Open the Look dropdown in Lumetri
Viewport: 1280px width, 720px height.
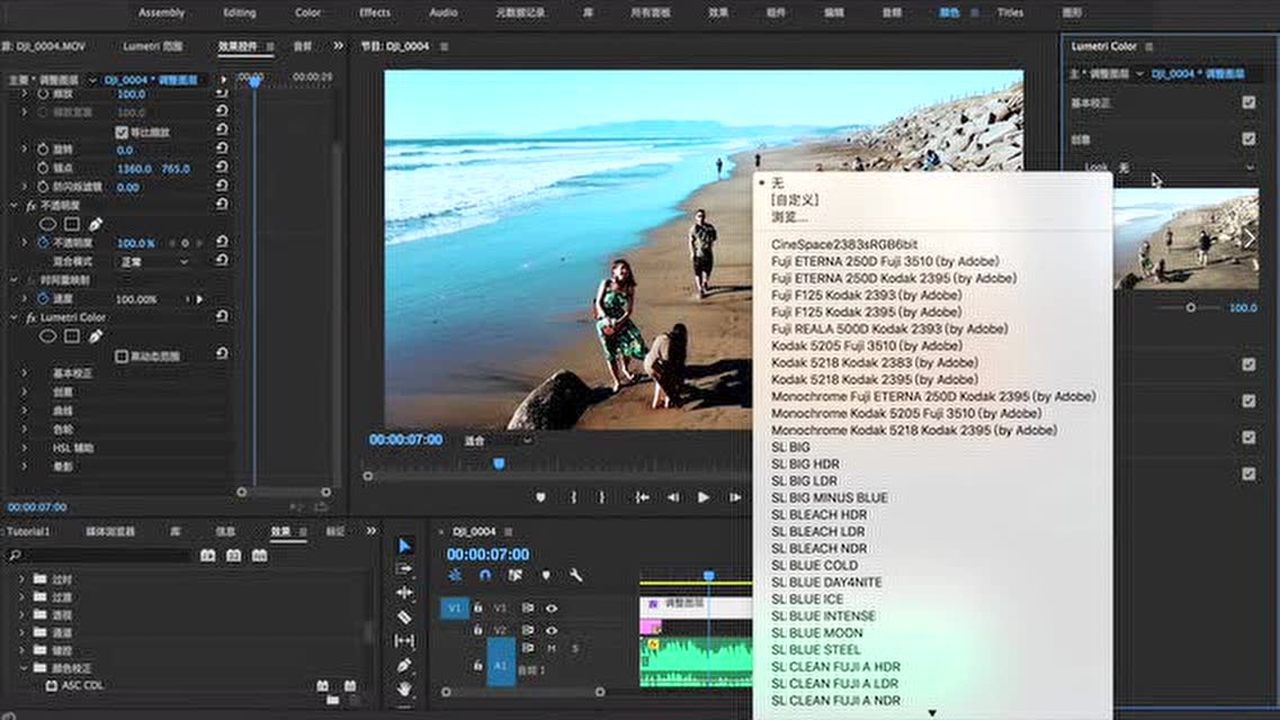coord(1184,168)
